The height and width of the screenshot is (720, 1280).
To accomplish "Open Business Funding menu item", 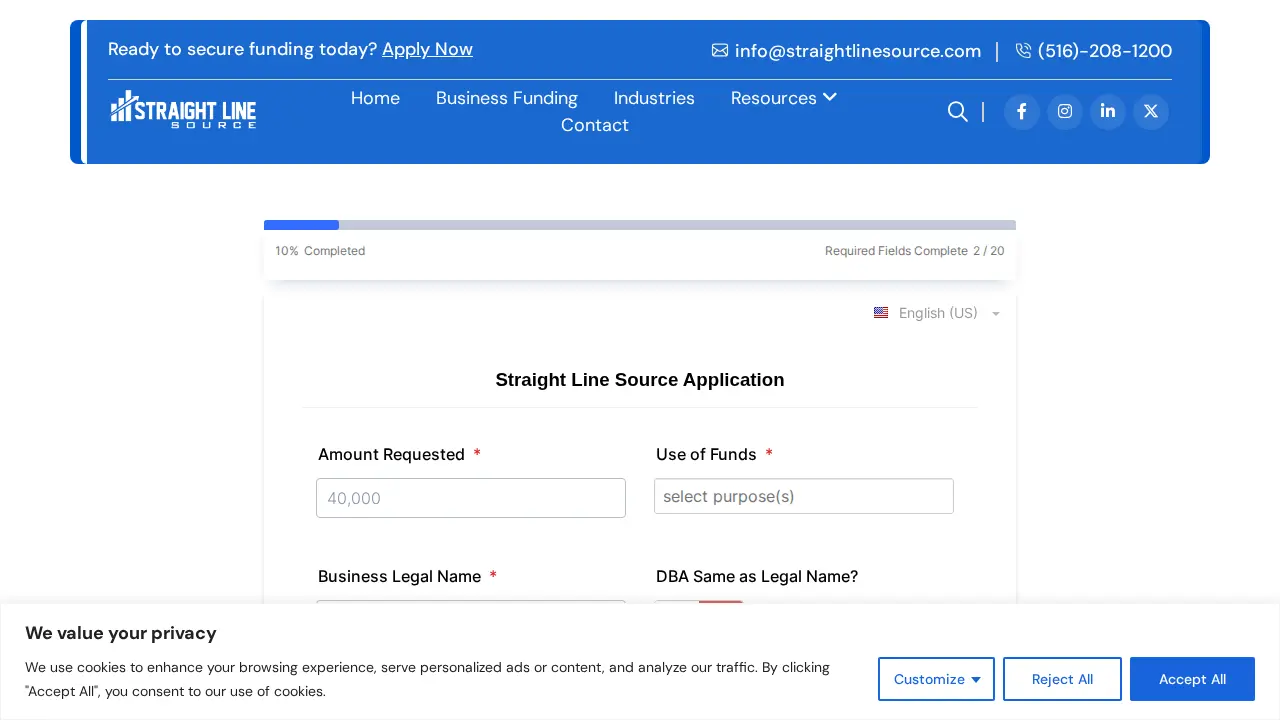I will point(507,98).
